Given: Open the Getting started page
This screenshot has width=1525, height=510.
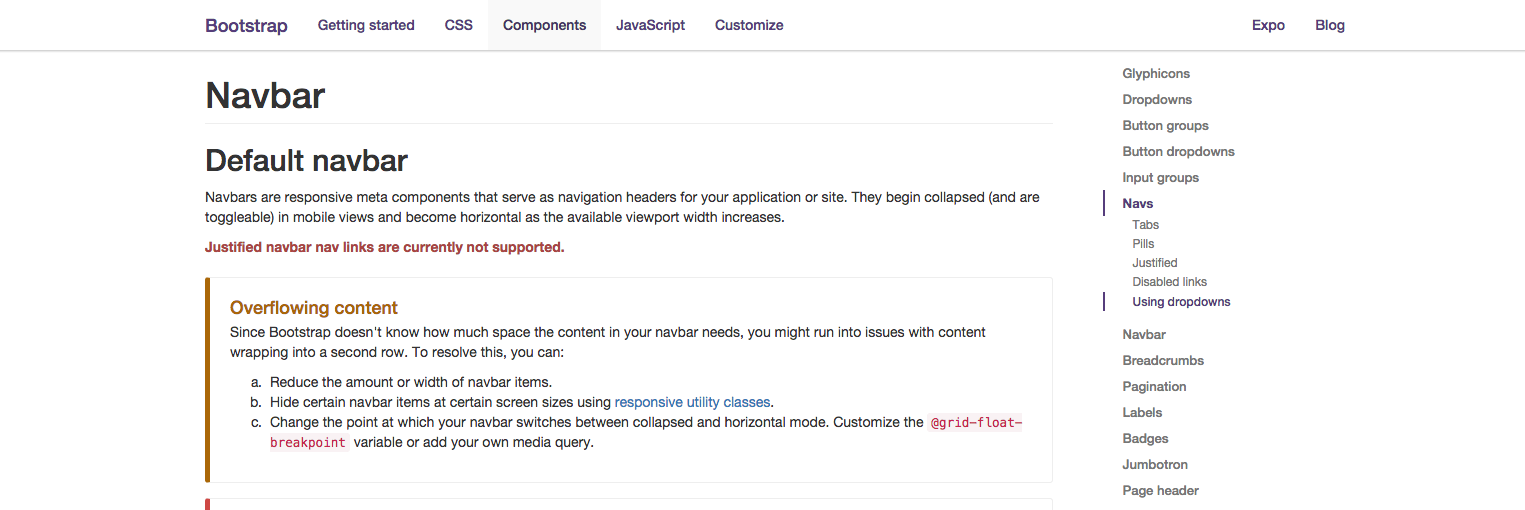Looking at the screenshot, I should pos(366,25).
